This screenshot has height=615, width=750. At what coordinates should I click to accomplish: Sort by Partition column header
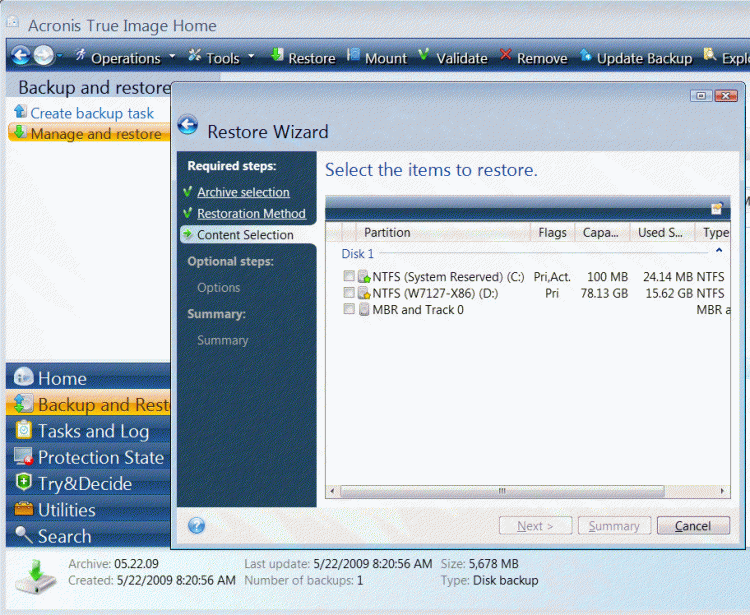(x=443, y=232)
